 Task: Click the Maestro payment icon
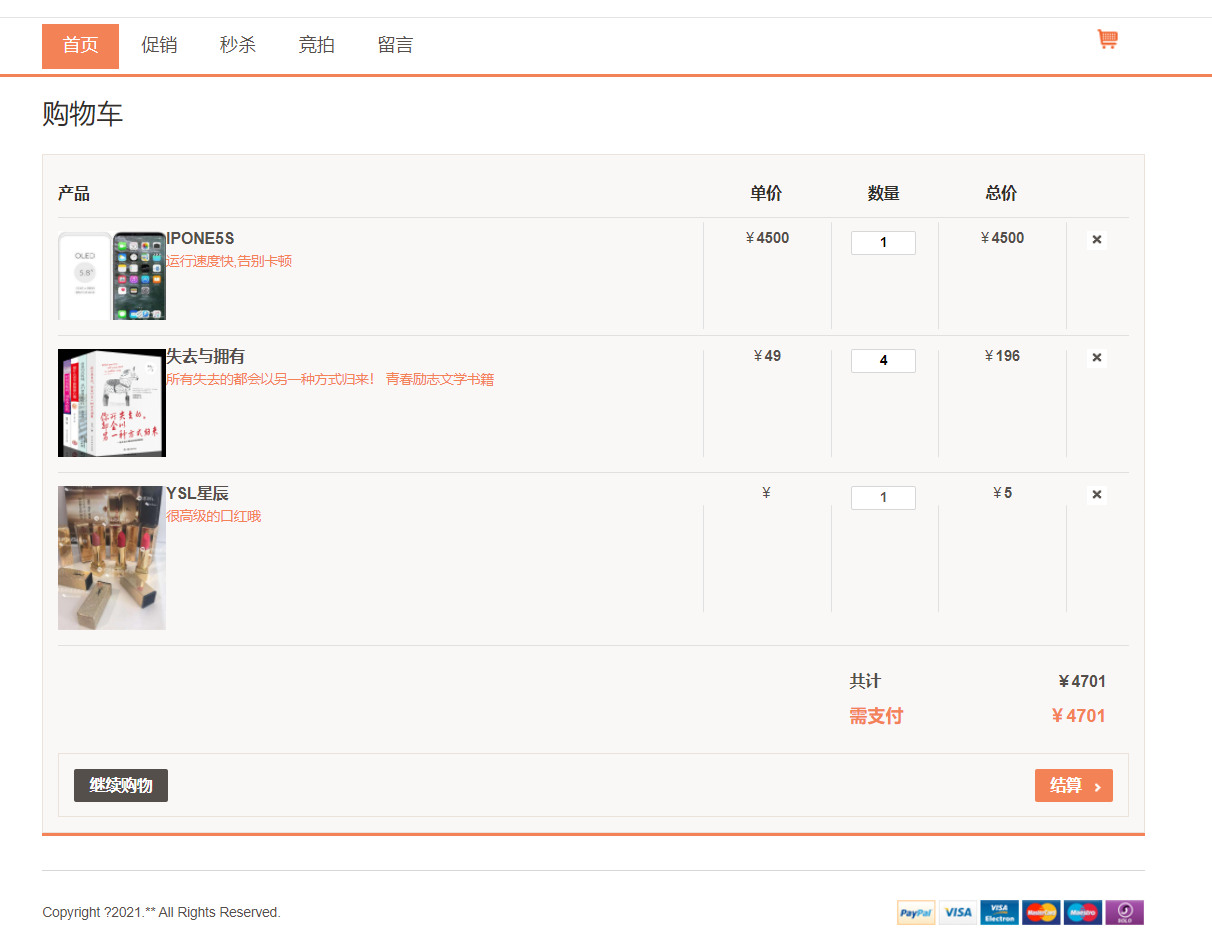1083,912
